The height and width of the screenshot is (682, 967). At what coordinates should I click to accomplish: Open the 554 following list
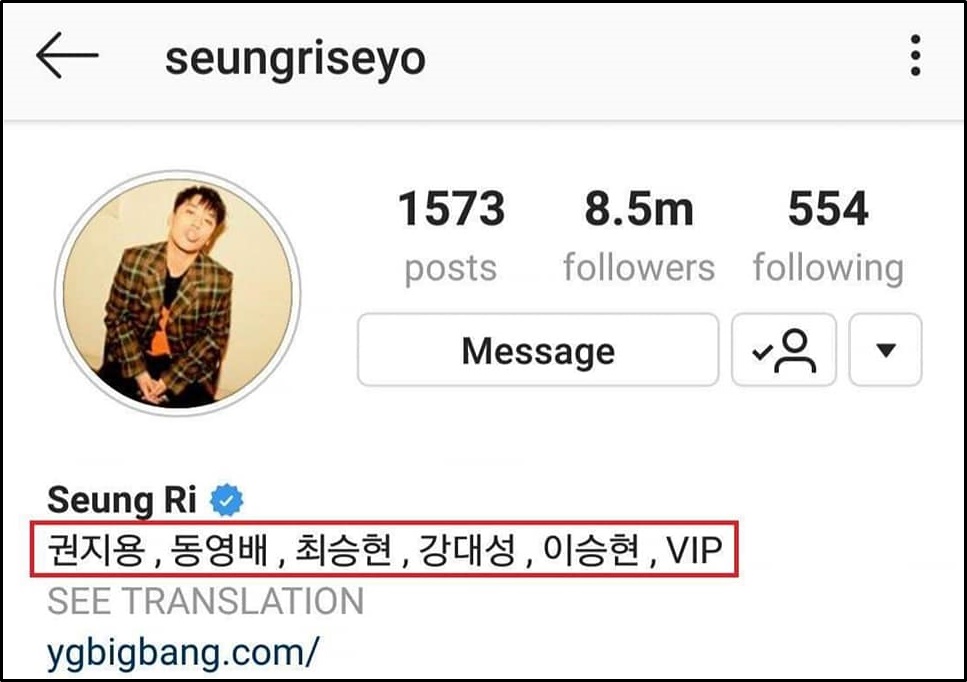click(x=828, y=236)
